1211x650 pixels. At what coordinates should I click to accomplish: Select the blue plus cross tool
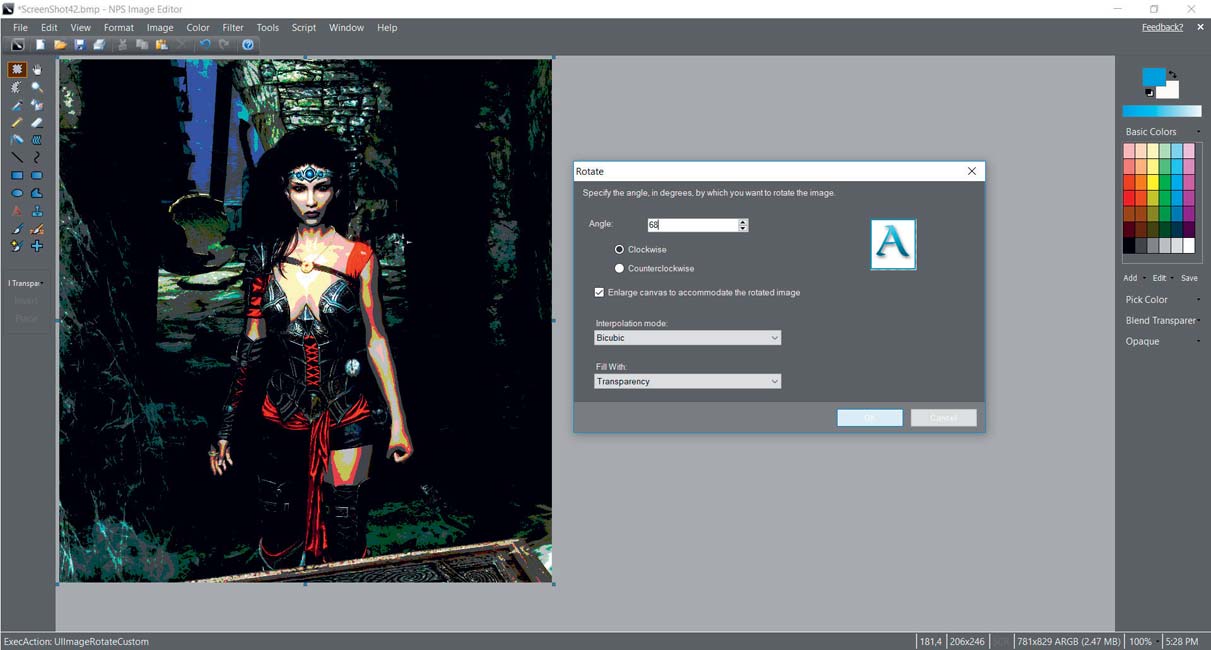click(x=37, y=246)
